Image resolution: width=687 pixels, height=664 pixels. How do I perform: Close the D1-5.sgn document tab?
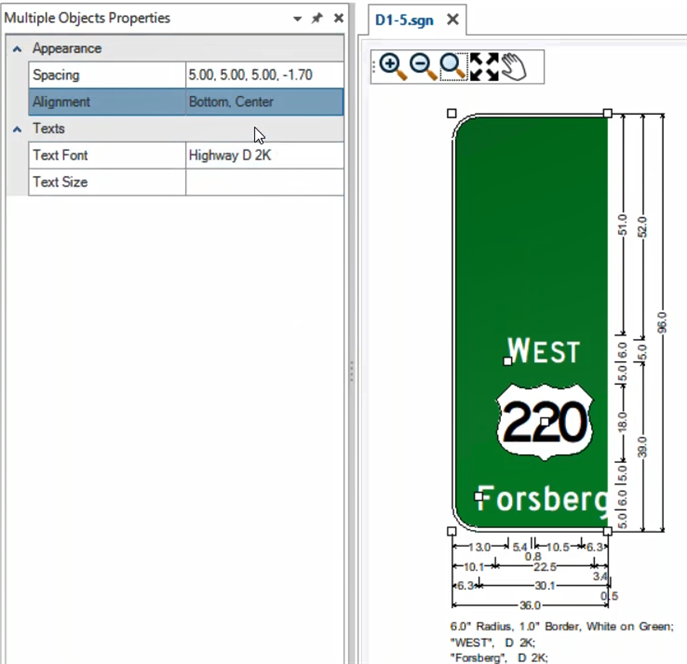click(x=453, y=19)
